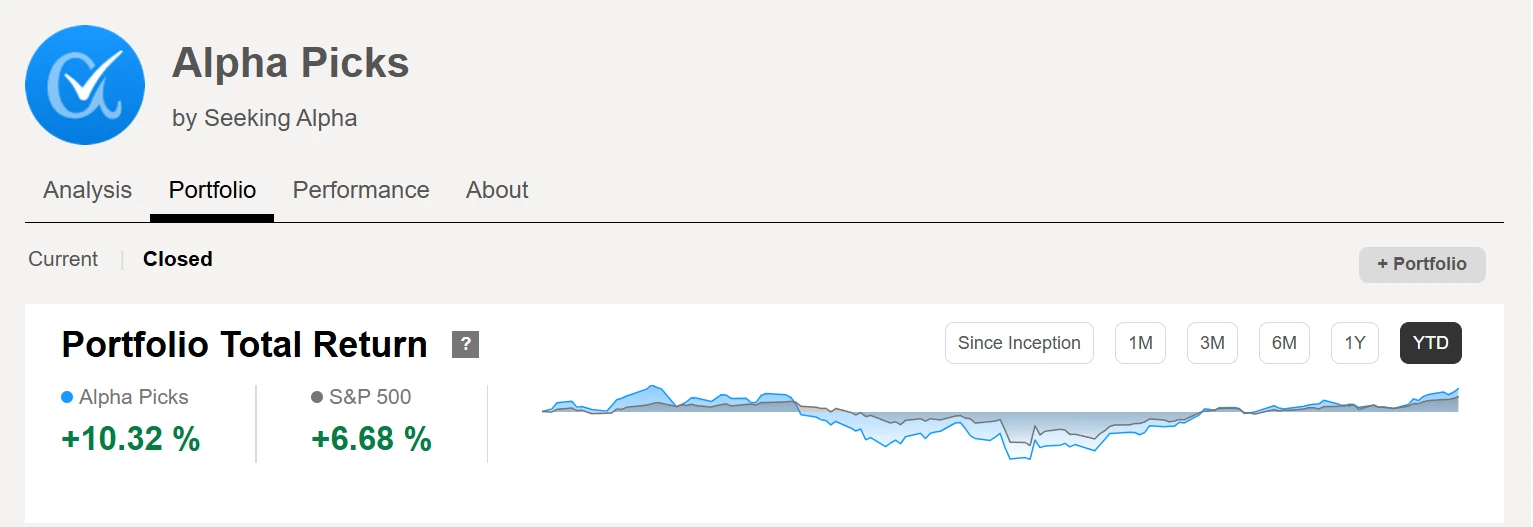Click the gray S&P 500 legend dot
Viewport: 1533px width, 527px height.
(317, 397)
